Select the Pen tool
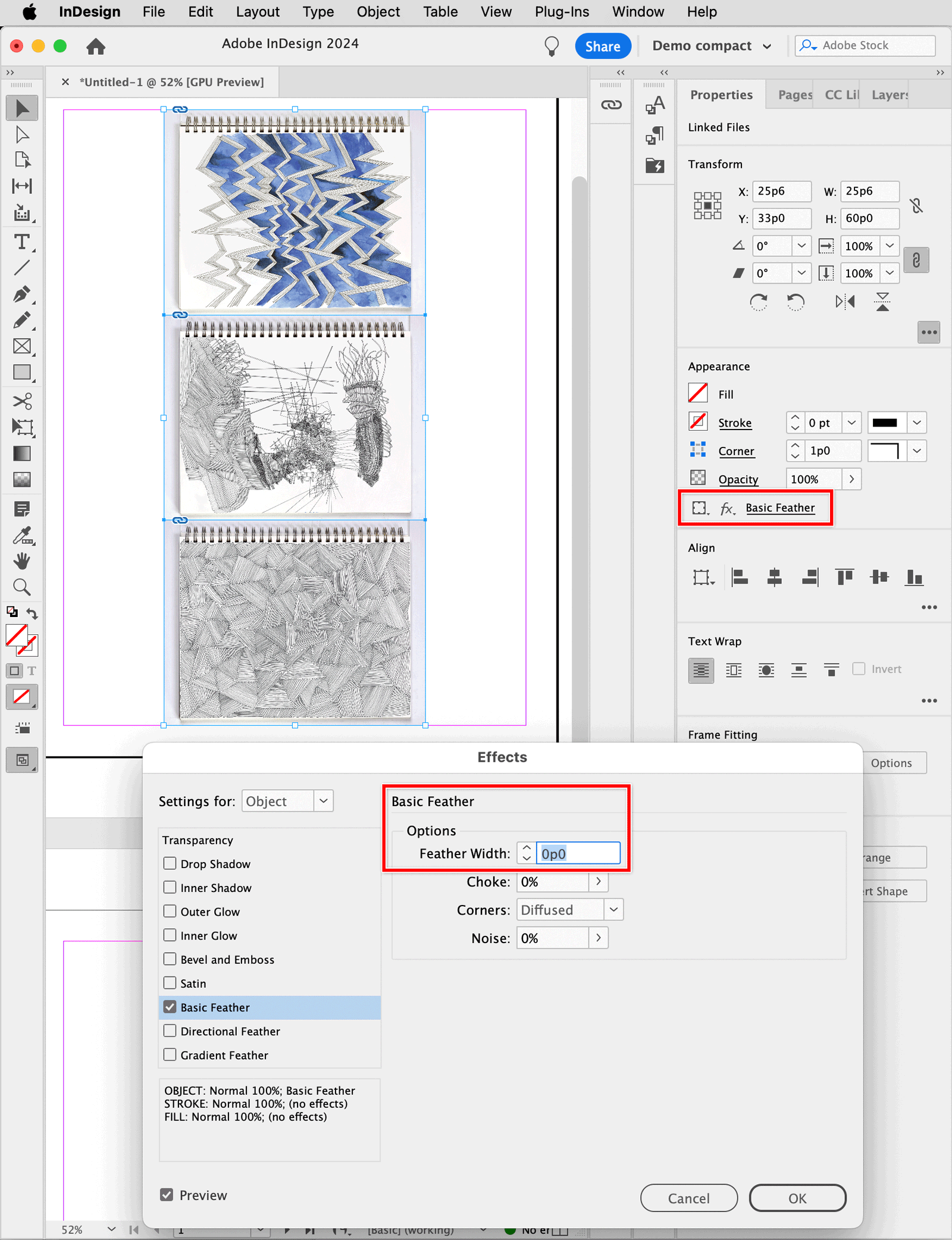The image size is (952, 1240). tap(22, 294)
